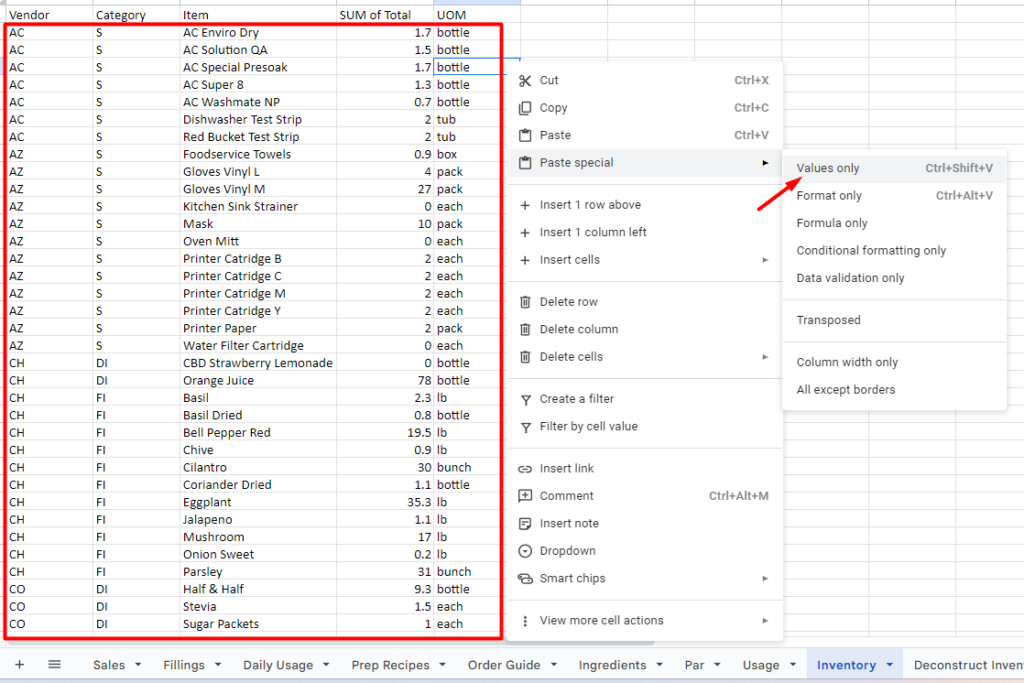This screenshot has width=1024, height=683.
Task: Click the Comment plus-box icon
Action: (525, 496)
